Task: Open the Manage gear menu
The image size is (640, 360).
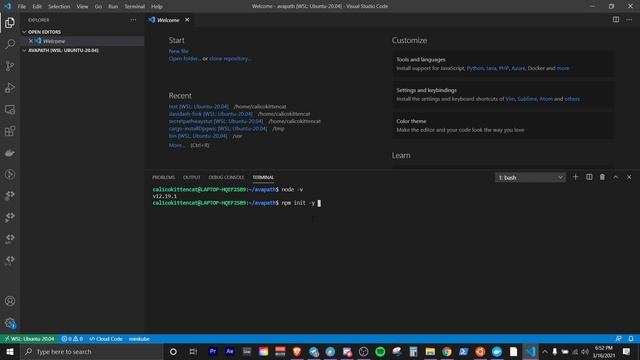Action: click(10, 323)
